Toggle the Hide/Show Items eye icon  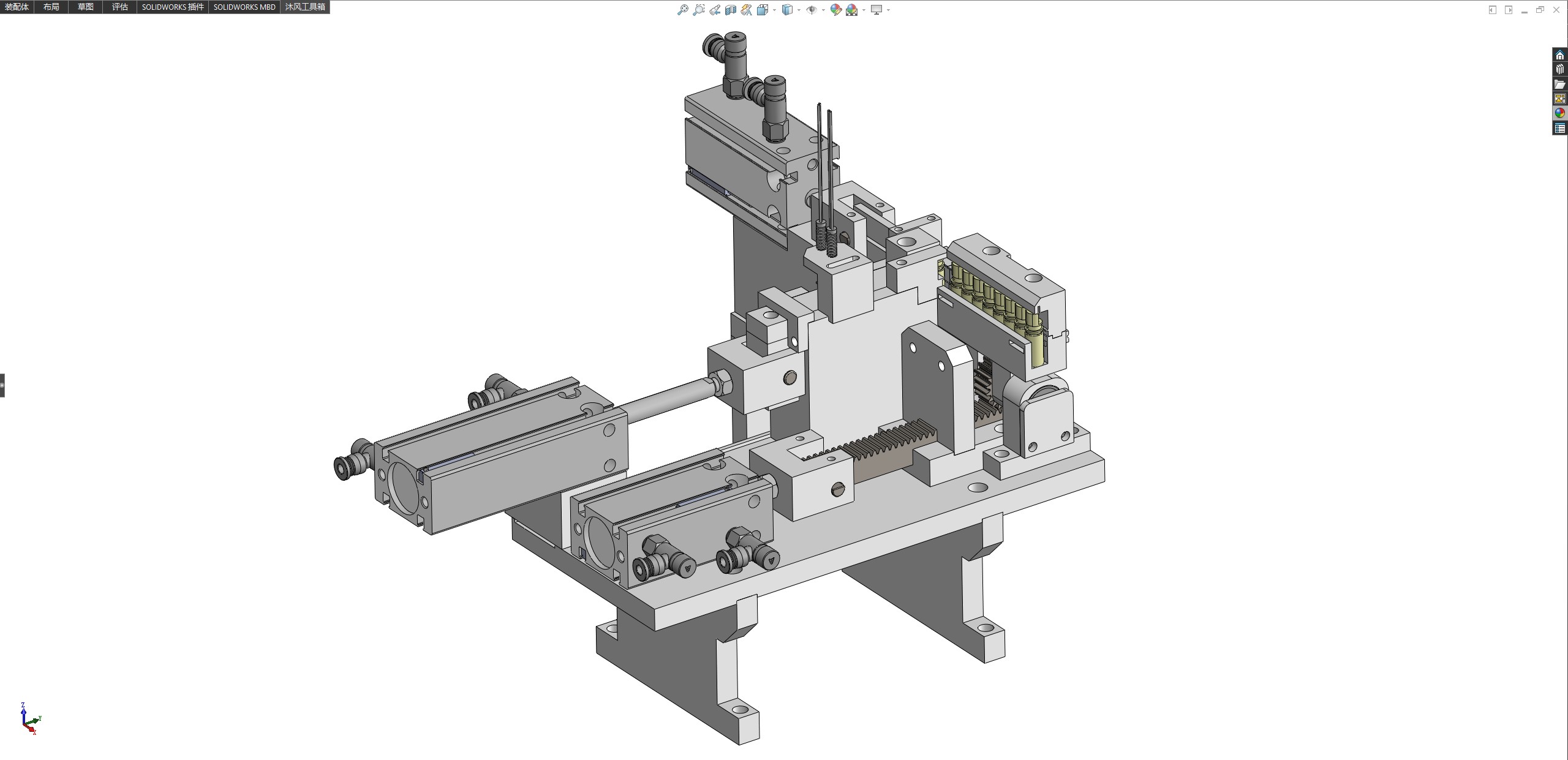tap(812, 10)
